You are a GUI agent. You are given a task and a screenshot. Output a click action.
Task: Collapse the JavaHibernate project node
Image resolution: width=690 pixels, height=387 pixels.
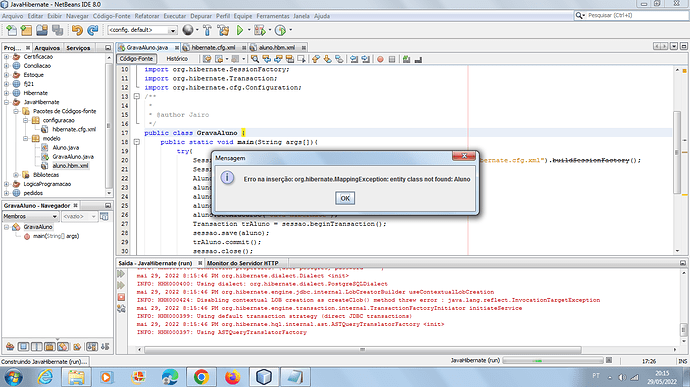tap(7, 102)
